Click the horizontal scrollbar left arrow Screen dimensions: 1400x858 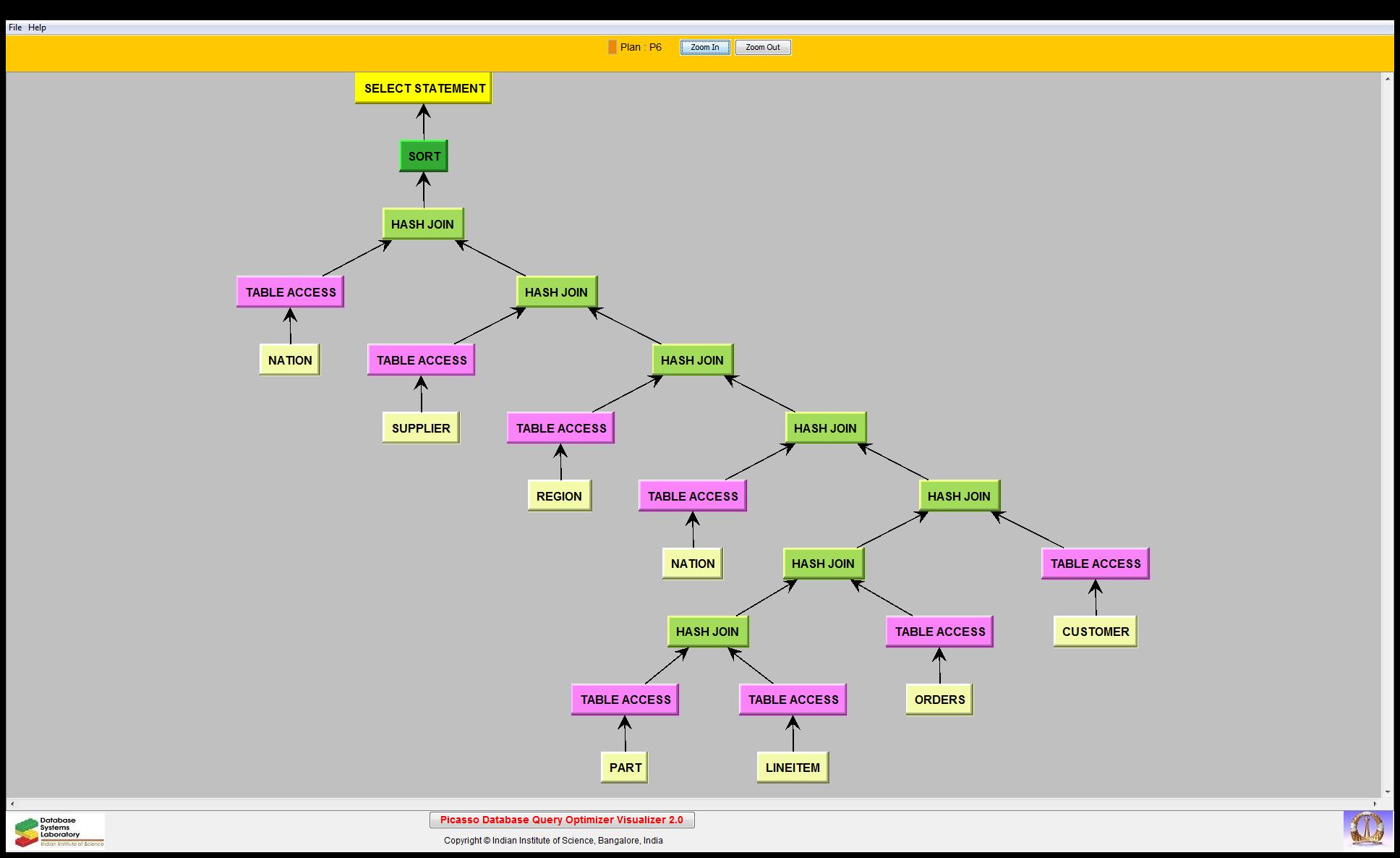[x=12, y=804]
